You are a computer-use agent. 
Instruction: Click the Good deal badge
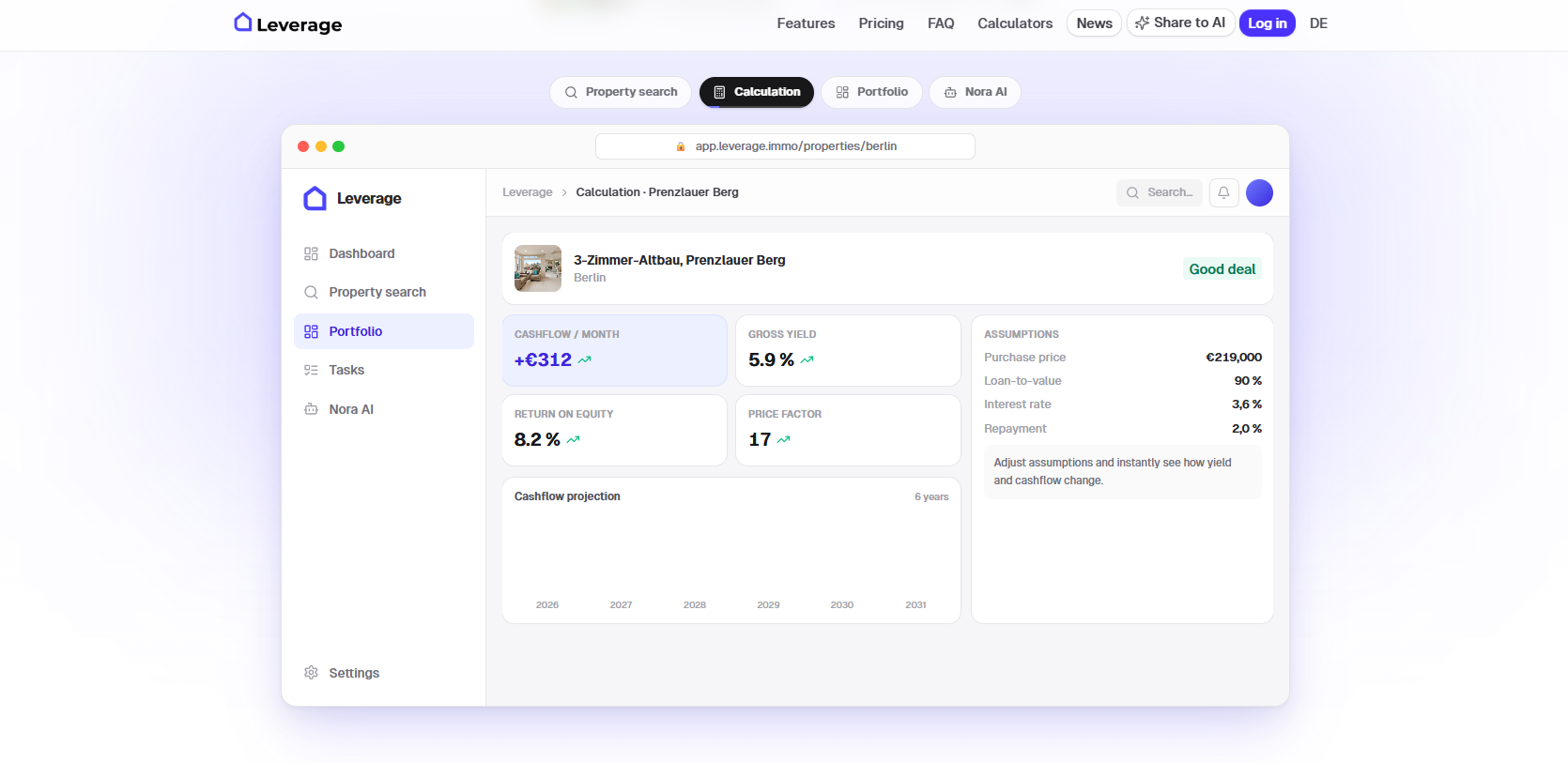tap(1222, 269)
